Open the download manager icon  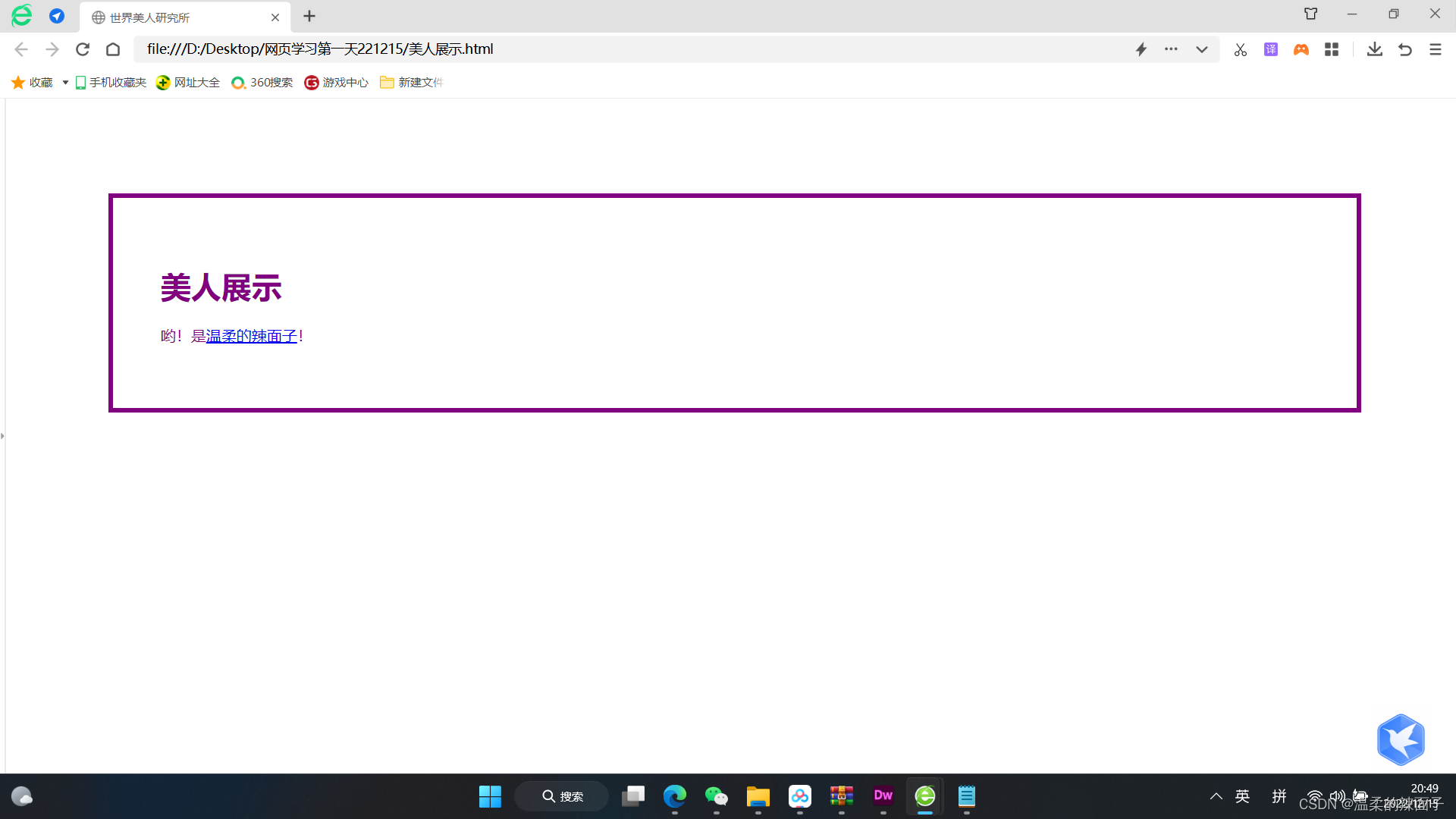(1375, 49)
